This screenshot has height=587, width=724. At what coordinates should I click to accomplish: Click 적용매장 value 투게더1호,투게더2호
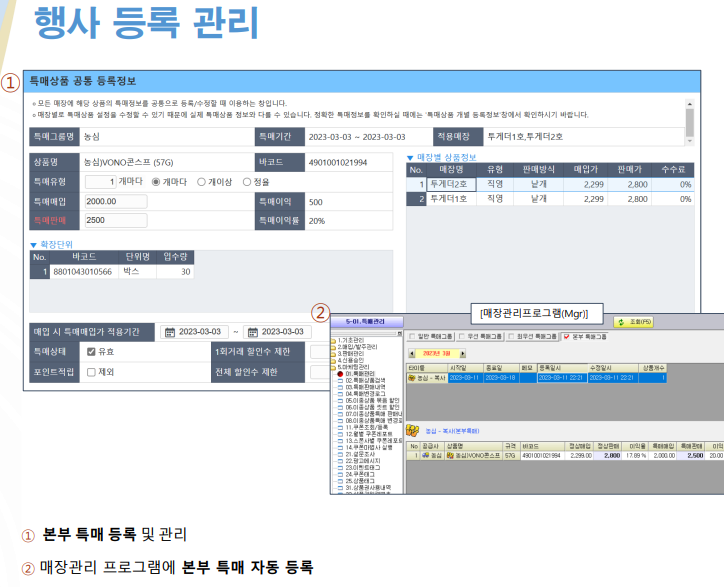(x=525, y=137)
